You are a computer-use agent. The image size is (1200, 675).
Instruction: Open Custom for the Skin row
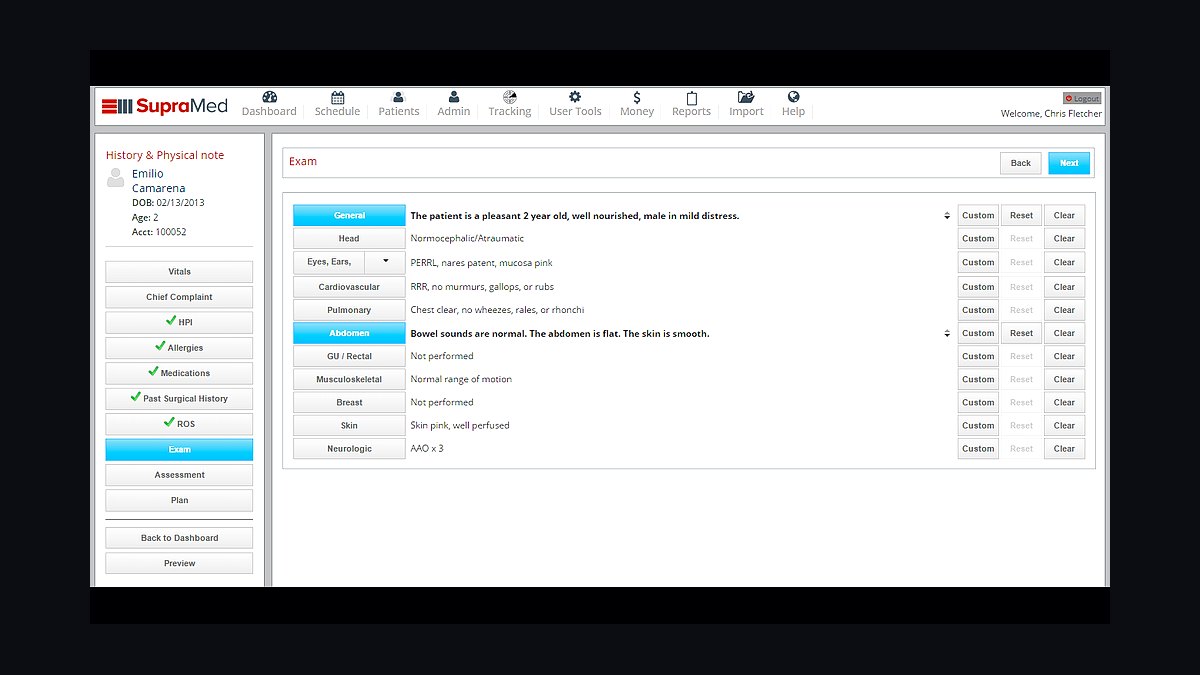[978, 426]
